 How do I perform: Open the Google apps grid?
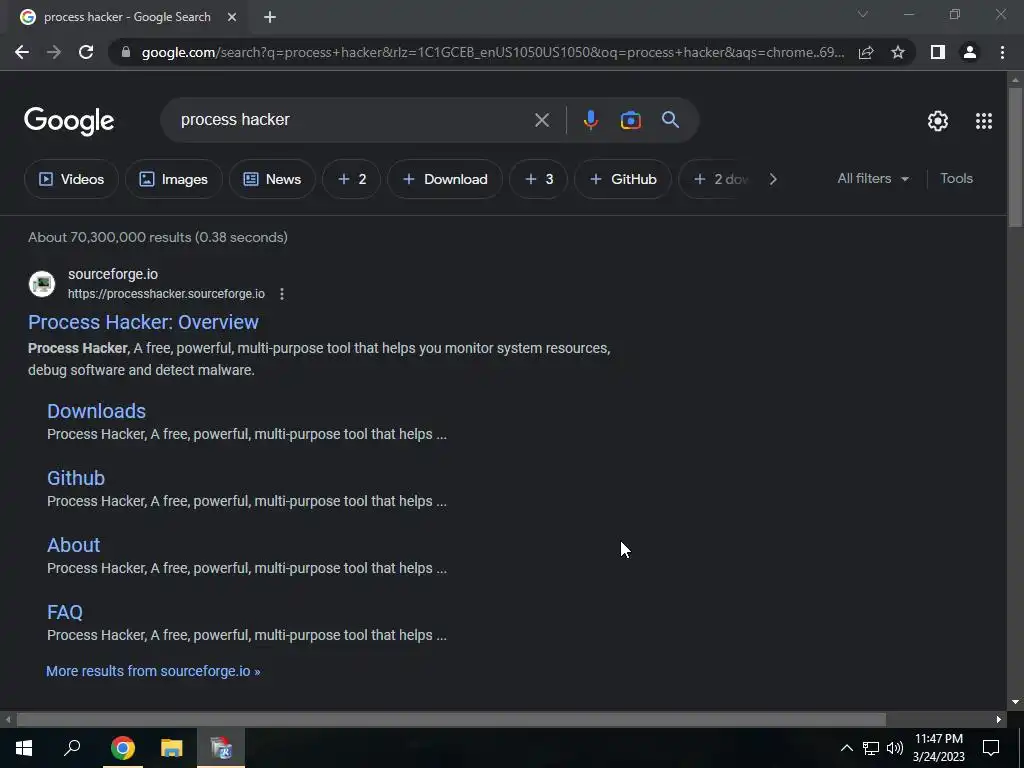pyautogui.click(x=984, y=121)
